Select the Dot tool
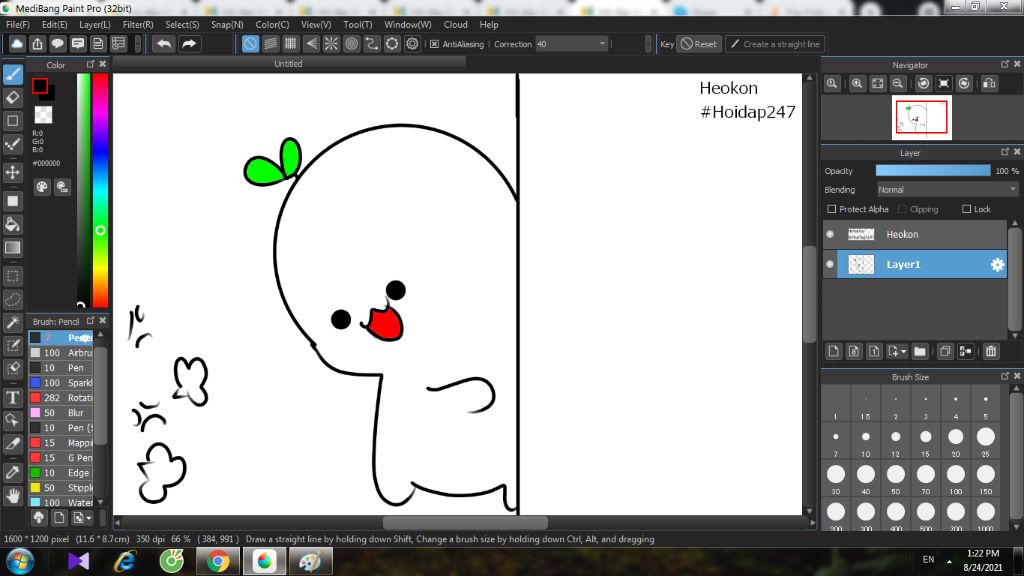The height and width of the screenshot is (576, 1024). click(x=12, y=121)
